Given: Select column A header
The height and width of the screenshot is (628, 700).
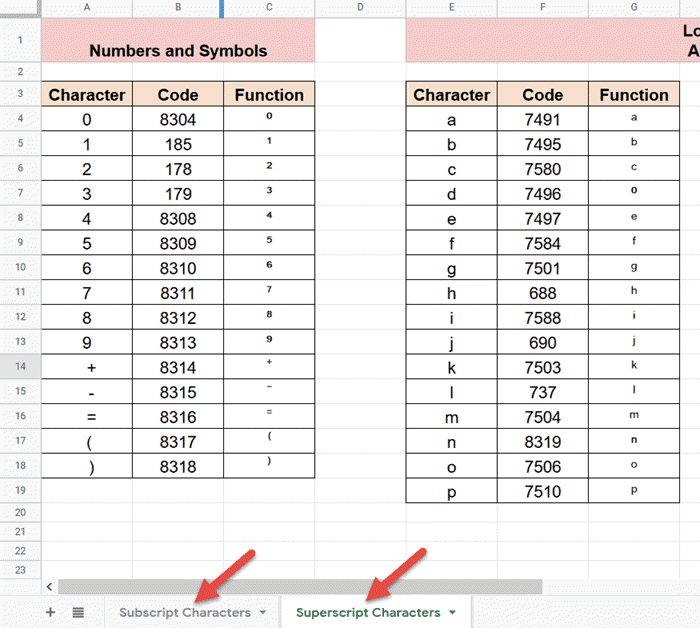Looking at the screenshot, I should (x=87, y=8).
